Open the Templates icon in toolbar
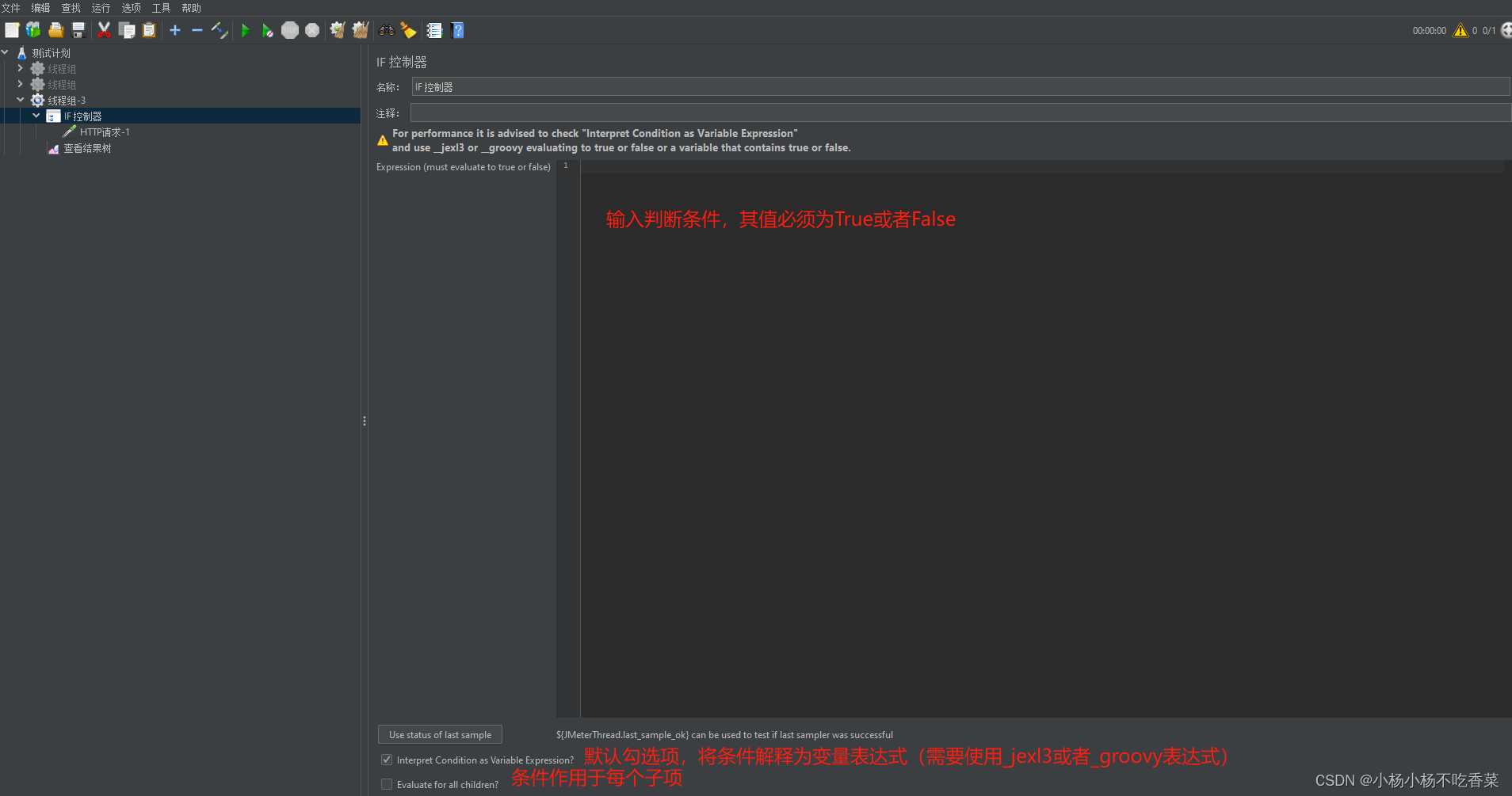Viewport: 1512px width, 796px height. point(33,30)
